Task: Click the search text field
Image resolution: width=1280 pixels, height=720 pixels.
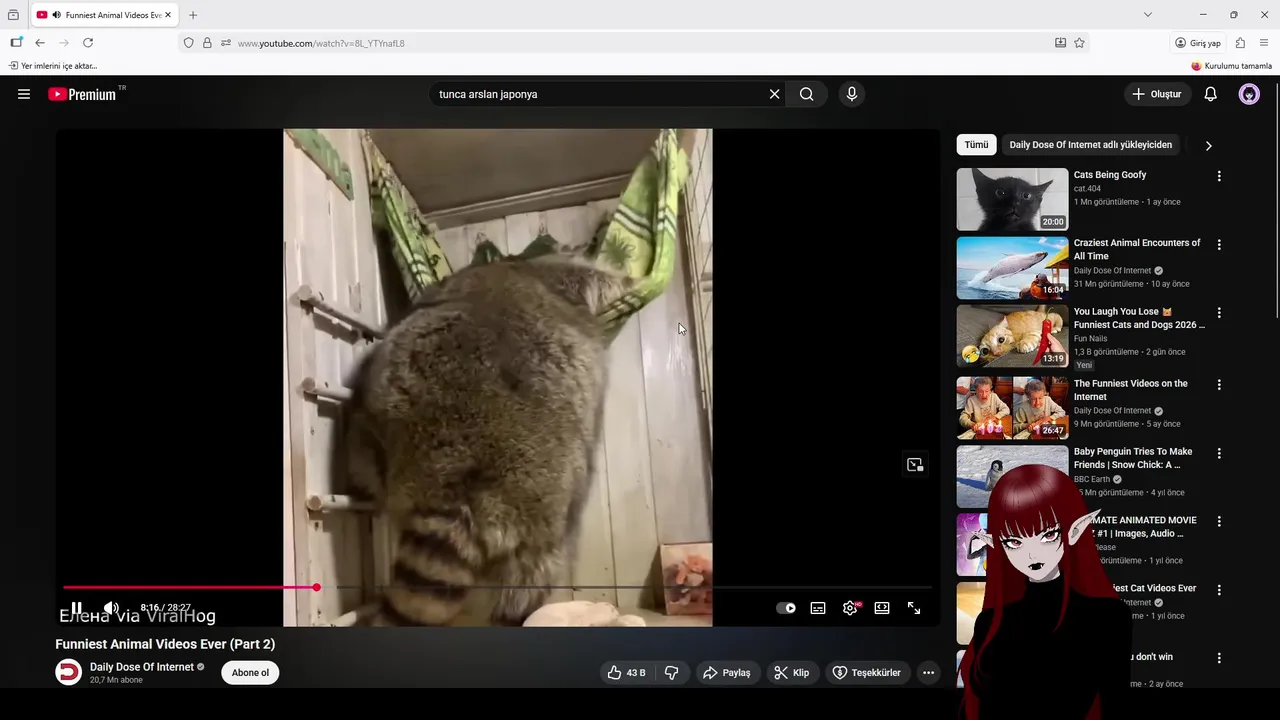Action: [599, 94]
